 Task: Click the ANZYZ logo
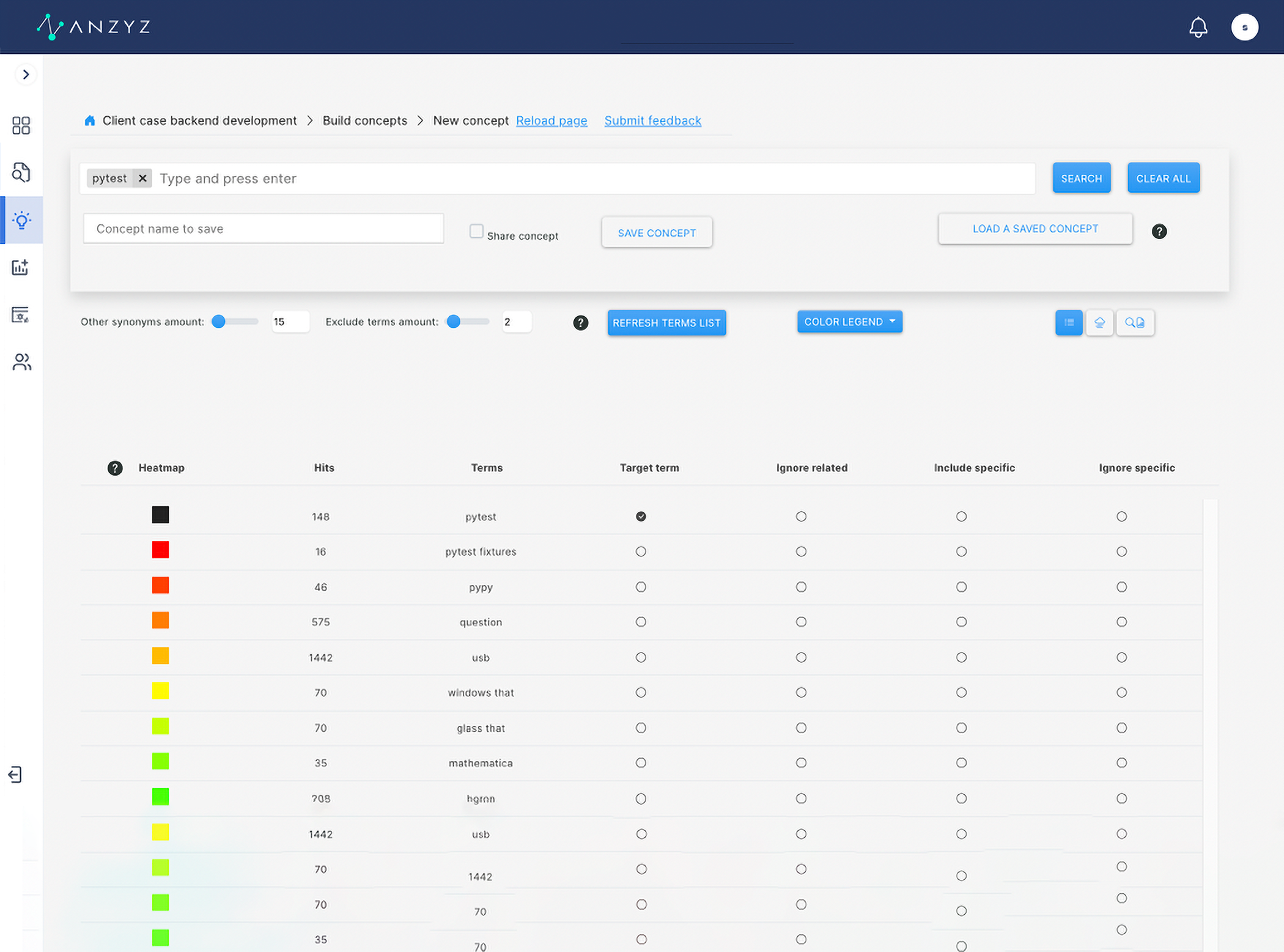pyautogui.click(x=93, y=27)
